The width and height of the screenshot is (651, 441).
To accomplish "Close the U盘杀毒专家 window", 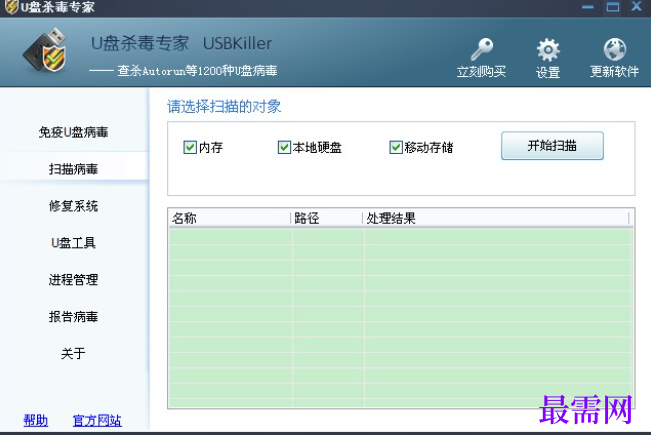I will click(x=636, y=6).
